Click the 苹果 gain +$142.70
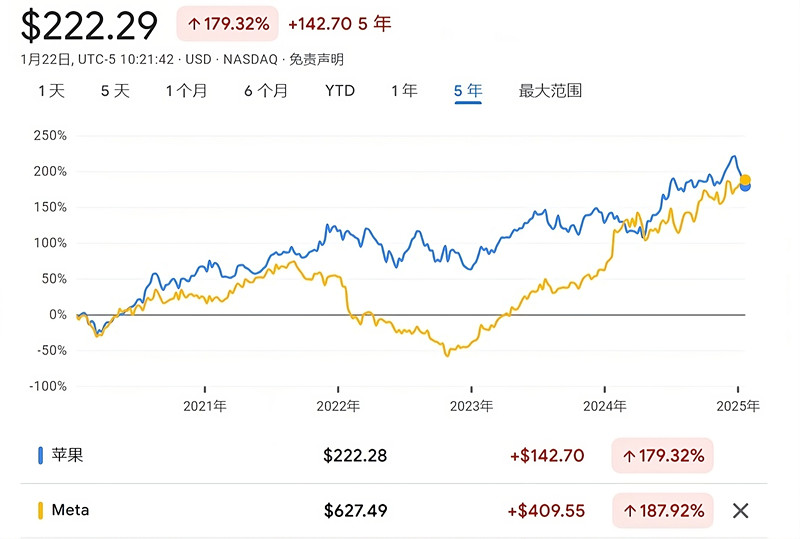 tap(547, 455)
